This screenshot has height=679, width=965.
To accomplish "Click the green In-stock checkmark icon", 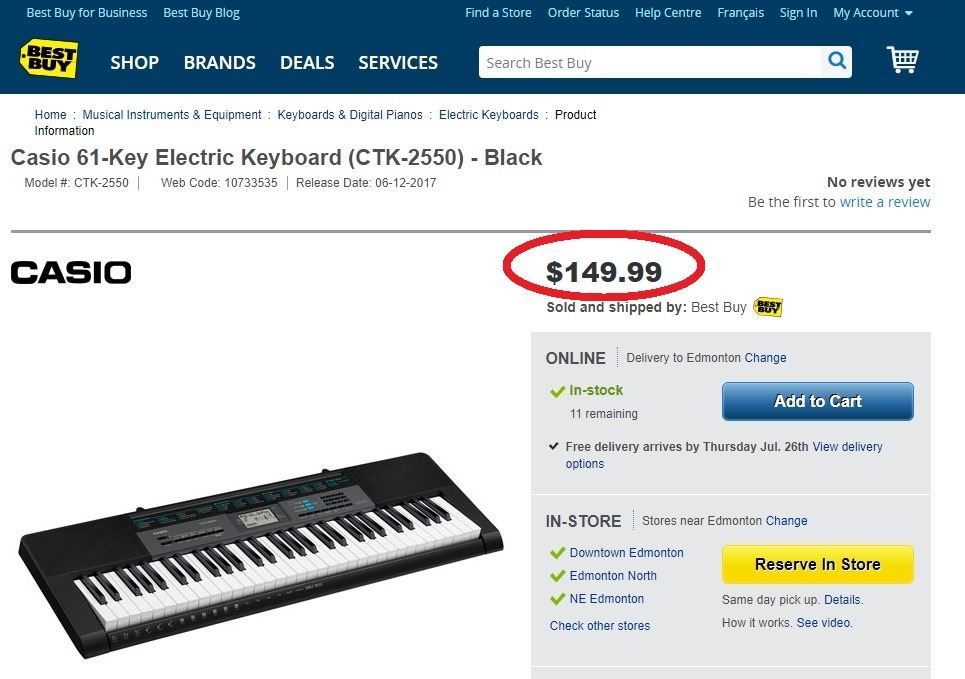I will [557, 391].
